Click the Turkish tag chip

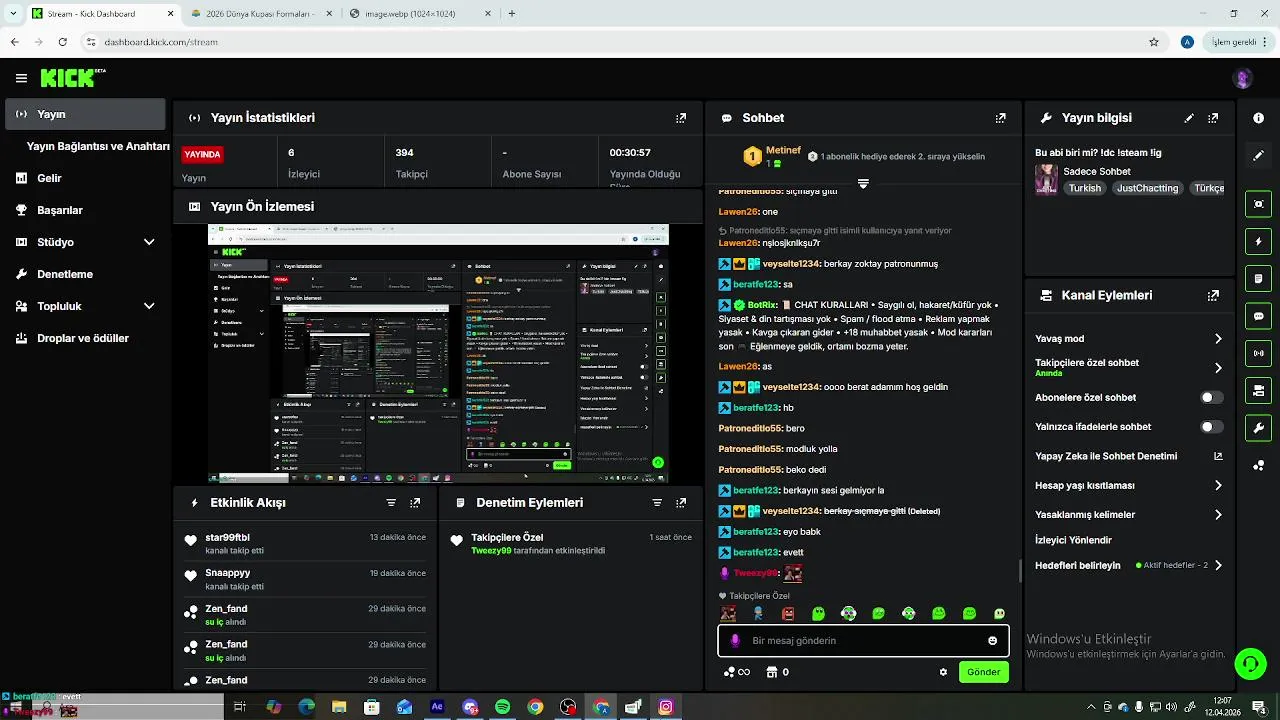coord(1084,188)
